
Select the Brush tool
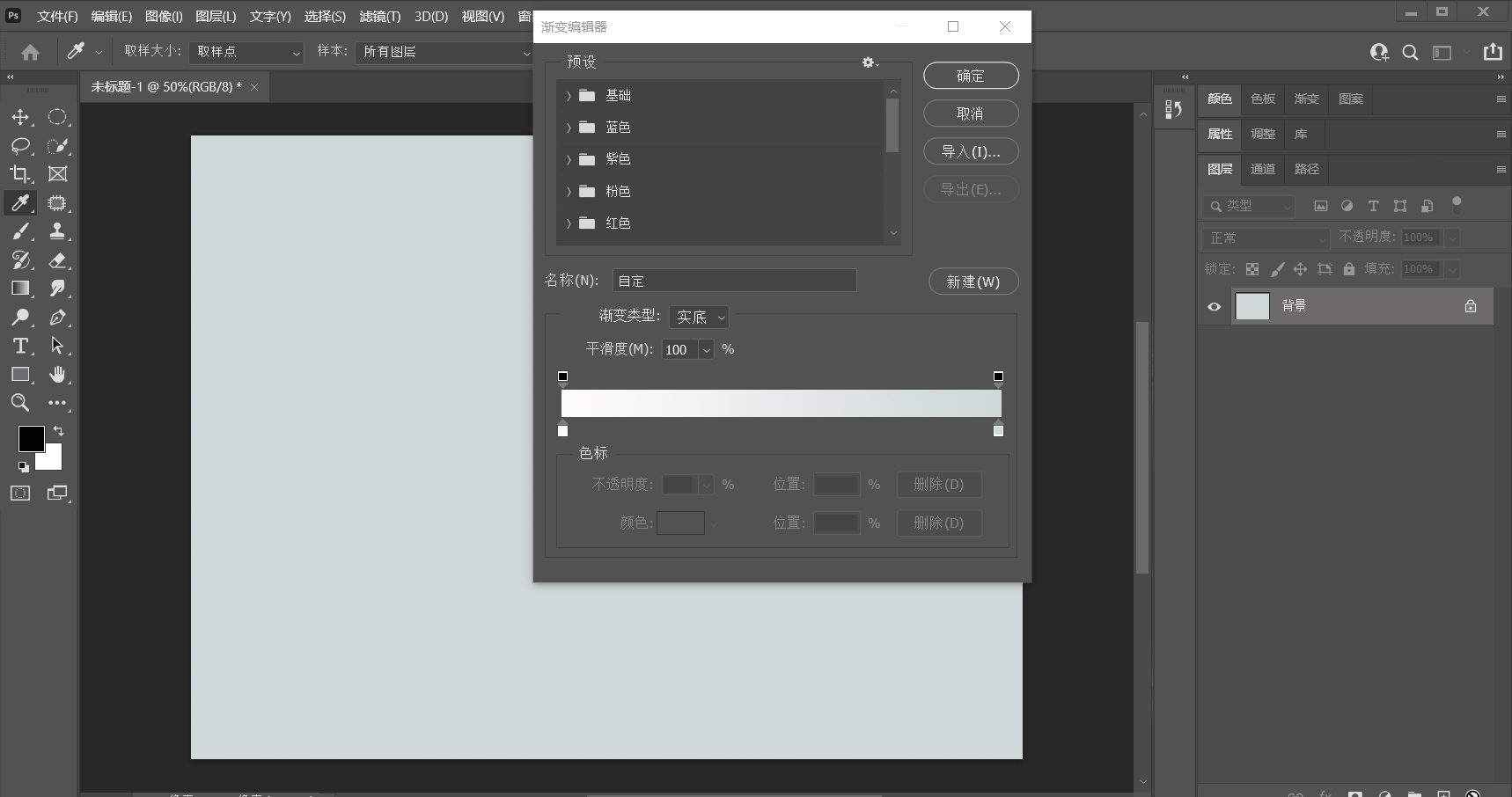tap(20, 231)
